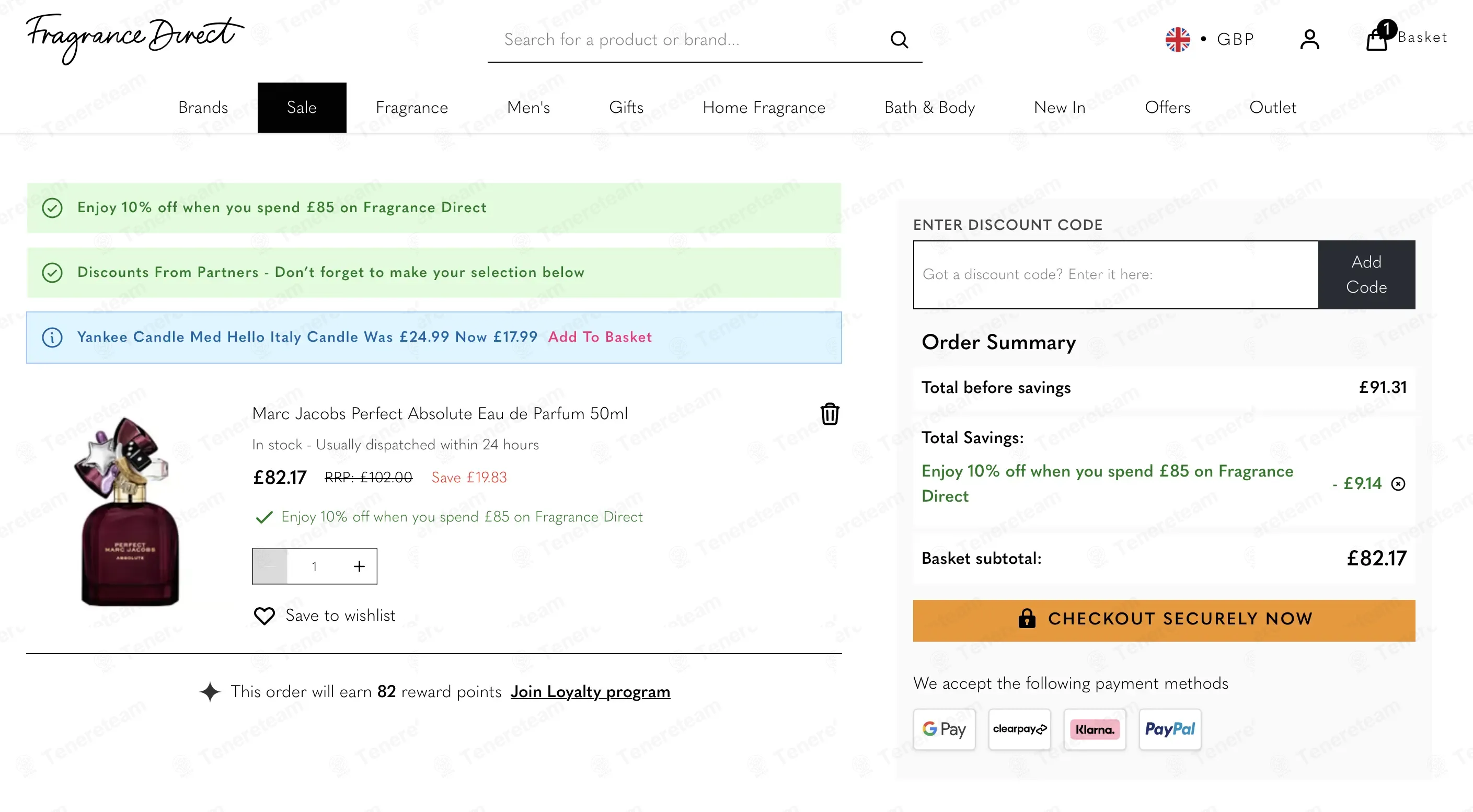Click the item's 10% off promo line
1473x812 pixels.
pyautogui.click(x=462, y=517)
